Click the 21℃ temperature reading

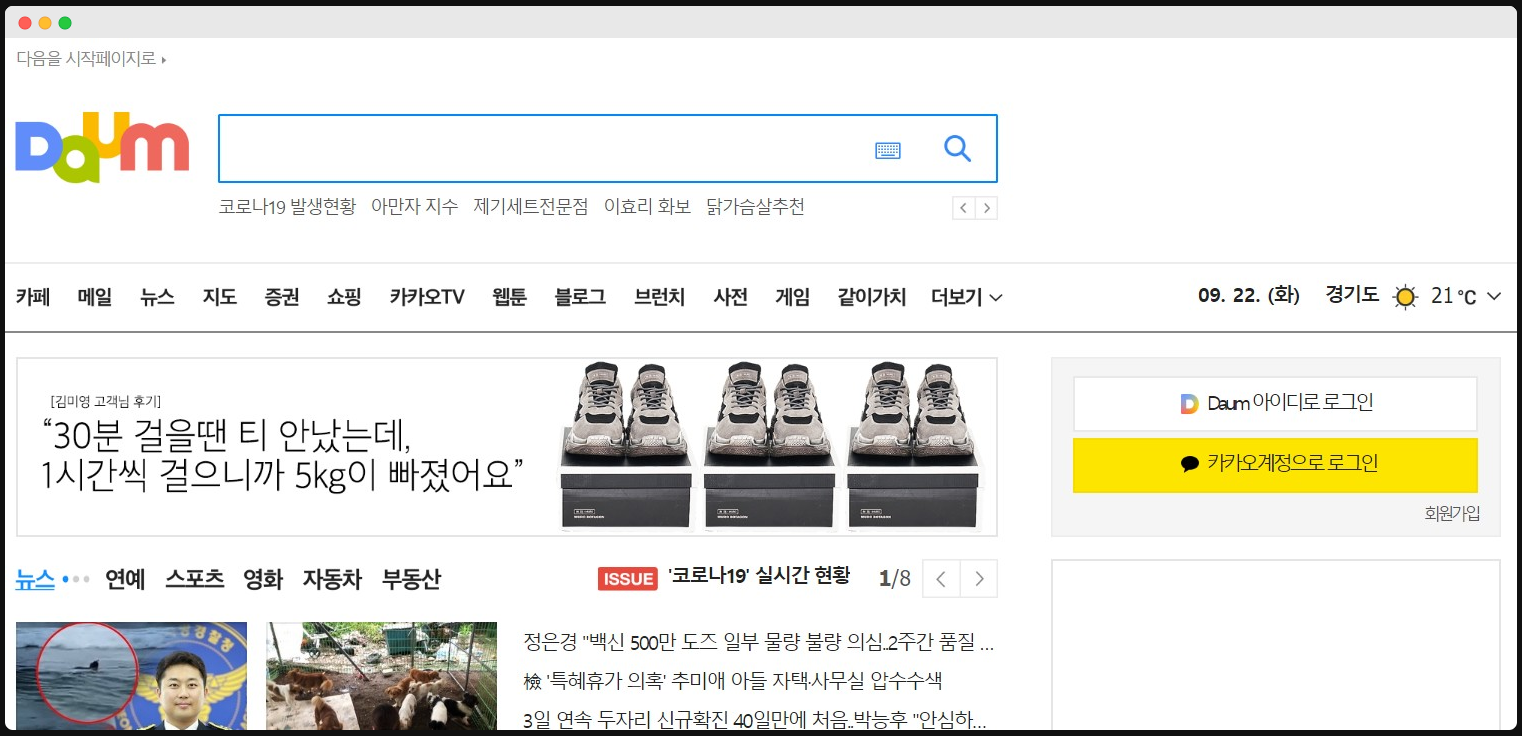coord(1453,297)
